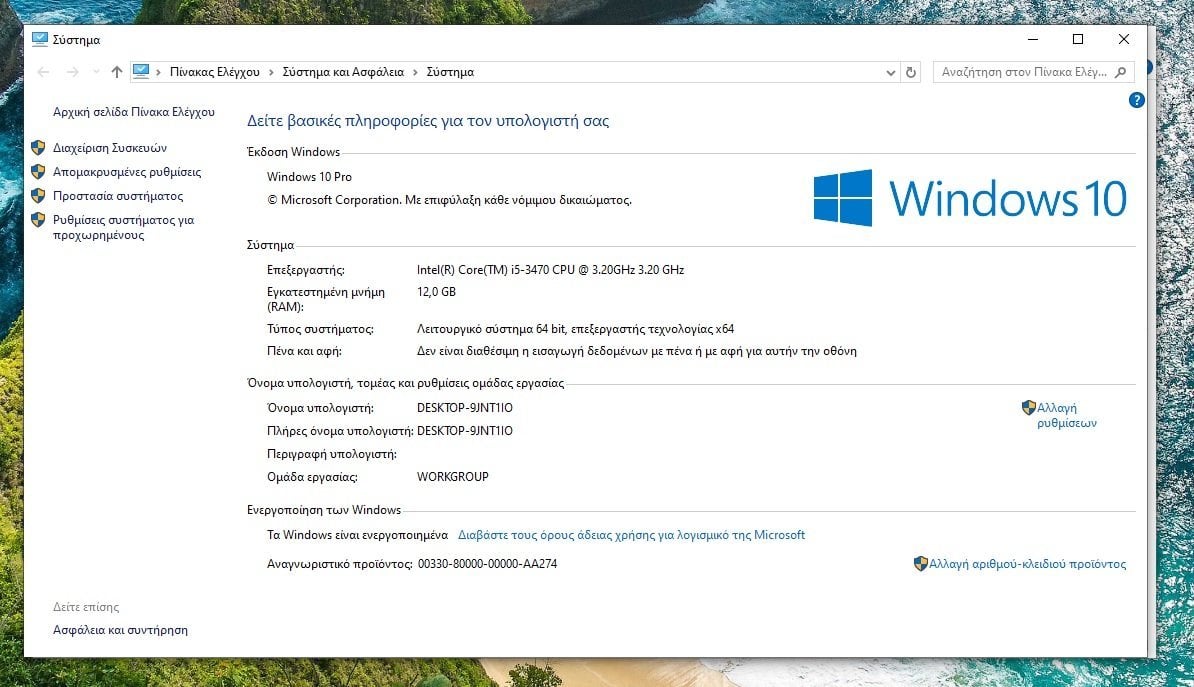Click the shield icon beside Ρυθμίσεις συστήματος για προχωρημένους
The width and height of the screenshot is (1194, 687).
tap(38, 220)
